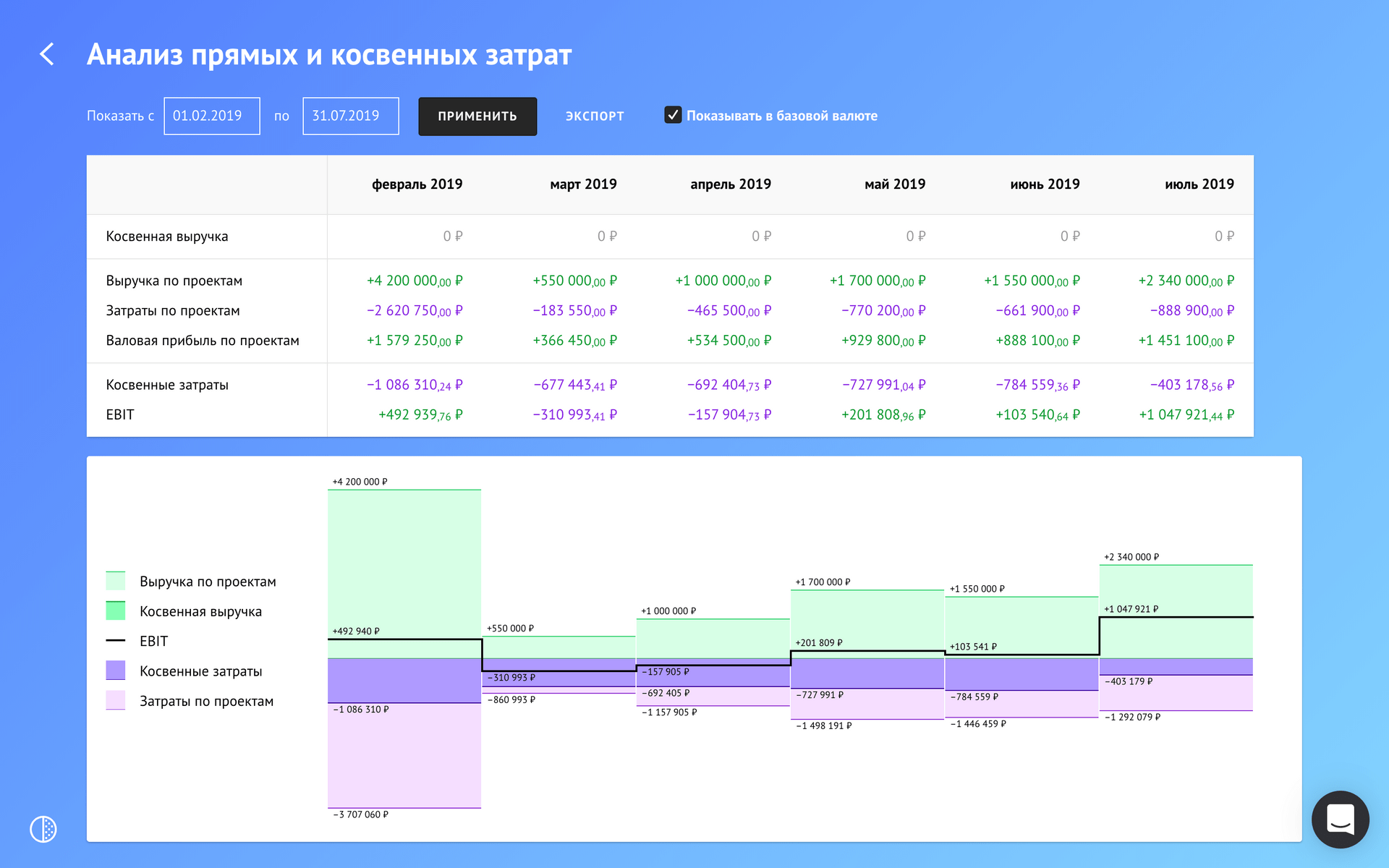The height and width of the screenshot is (868, 1389).
Task: Click the chart label +1 047 921 ₽
Action: click(x=1131, y=609)
